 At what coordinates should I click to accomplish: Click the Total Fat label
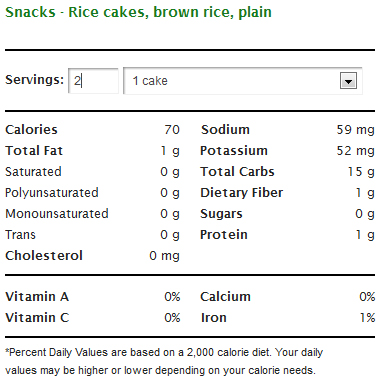34,150
